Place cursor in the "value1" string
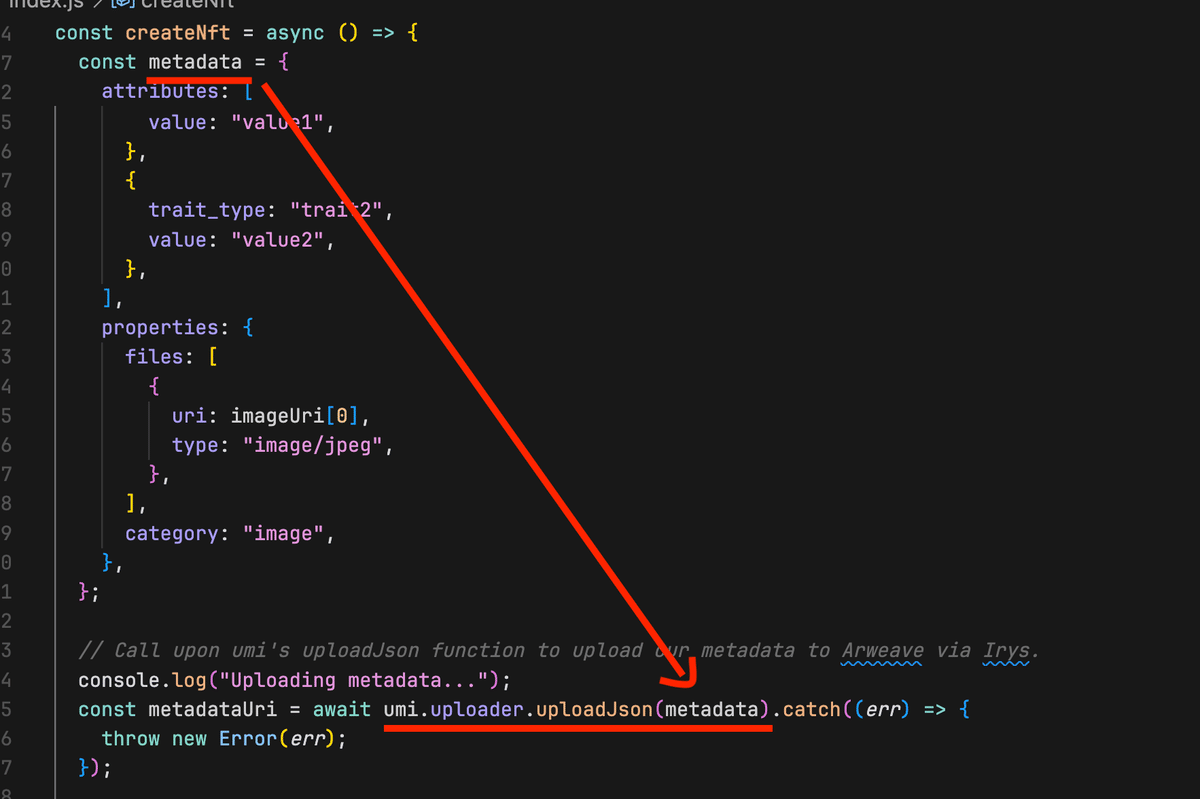1200x799 pixels. point(279,122)
